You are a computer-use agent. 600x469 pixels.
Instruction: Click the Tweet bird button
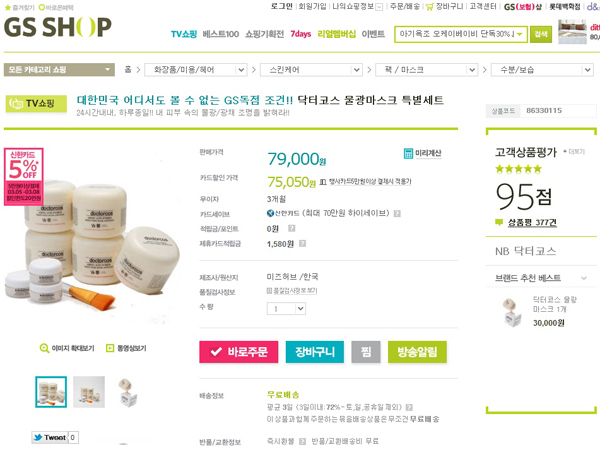tap(50, 437)
